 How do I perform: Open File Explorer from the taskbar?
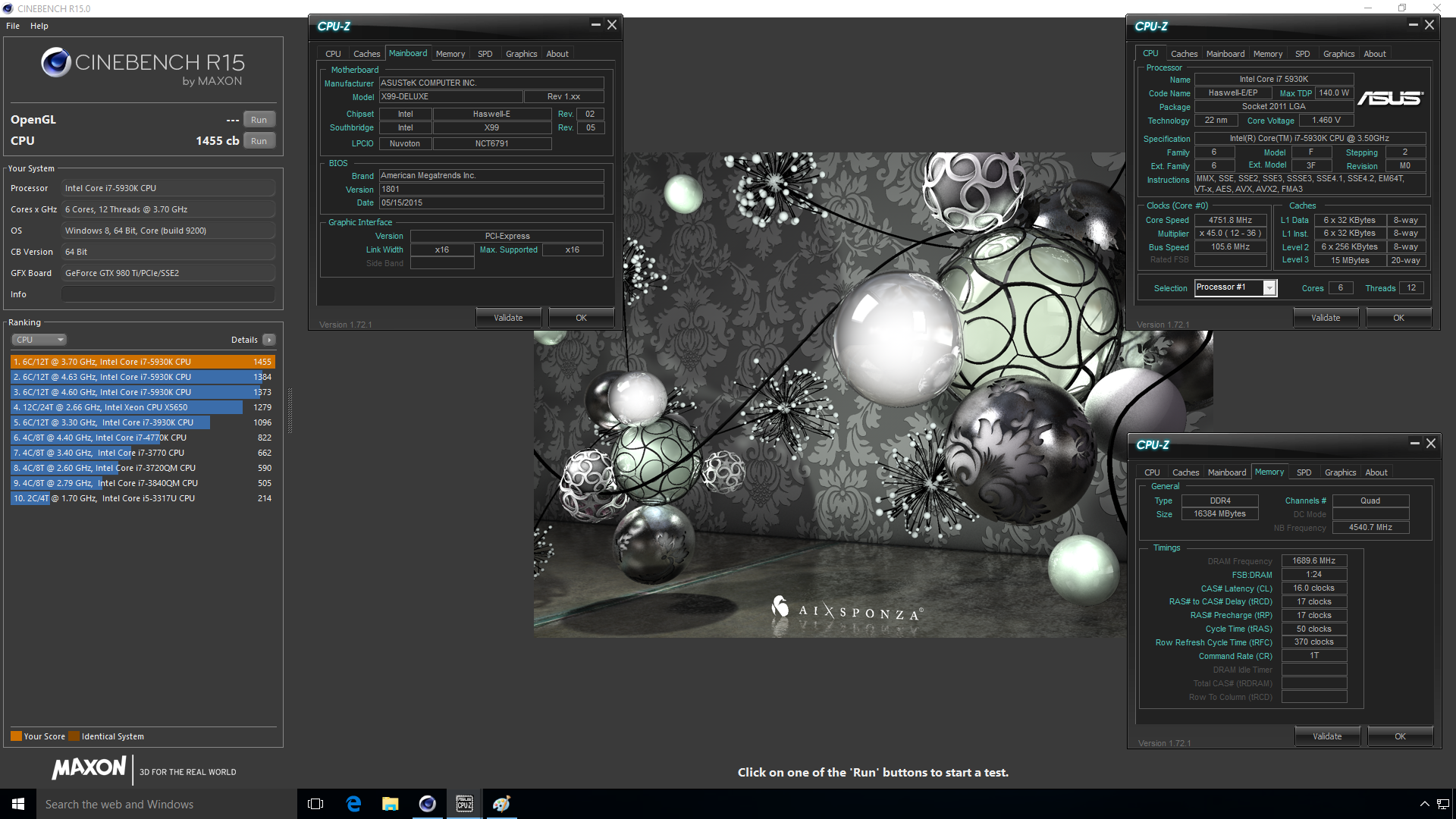390,804
